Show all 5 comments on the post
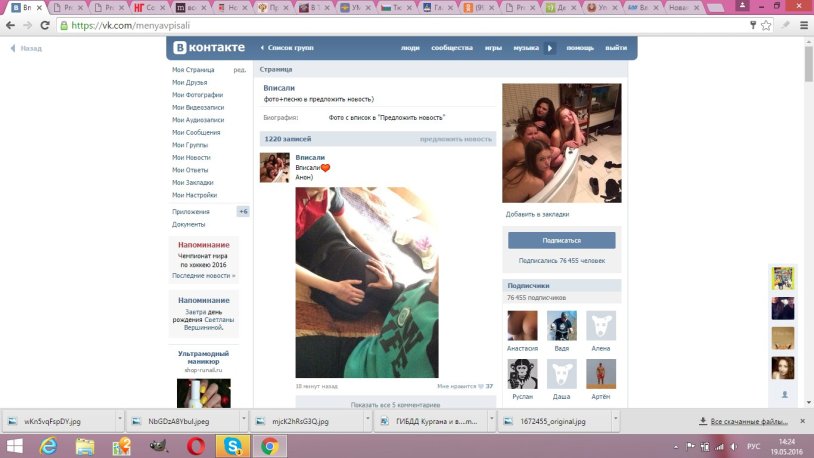This screenshot has width=814, height=458. (x=395, y=405)
